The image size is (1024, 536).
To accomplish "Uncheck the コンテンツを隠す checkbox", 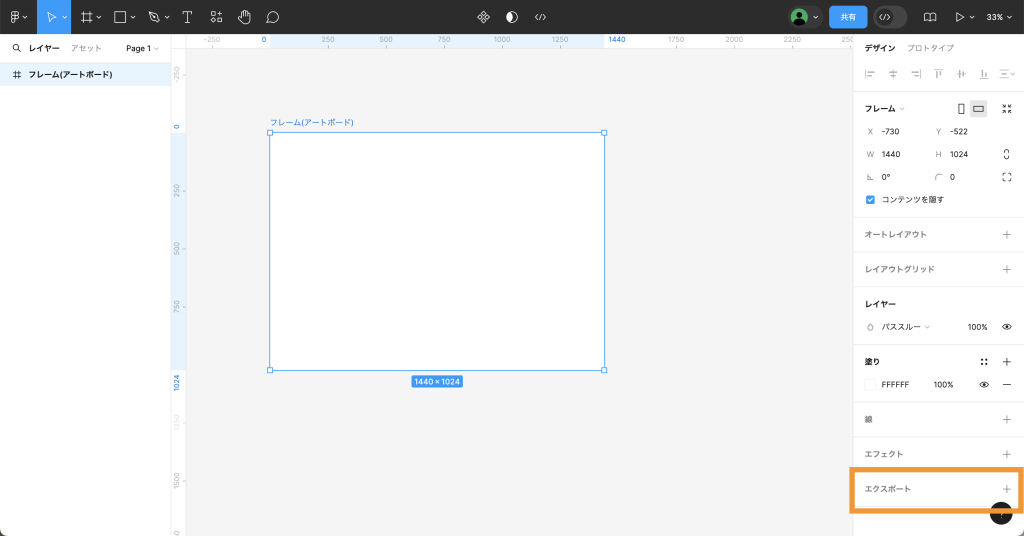I will tap(870, 199).
